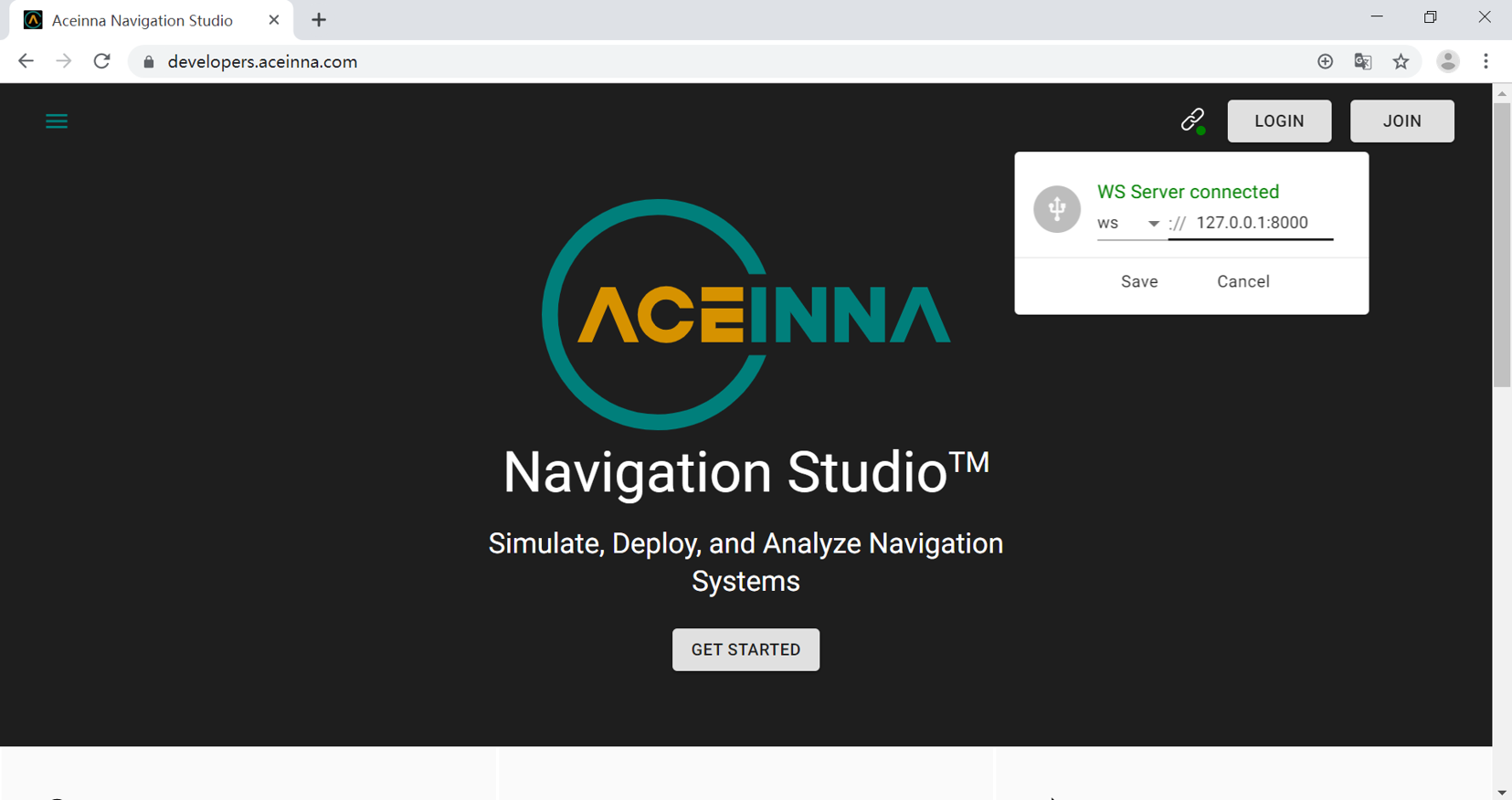Open the translate page icon
The width and height of the screenshot is (1512, 800).
(1363, 61)
